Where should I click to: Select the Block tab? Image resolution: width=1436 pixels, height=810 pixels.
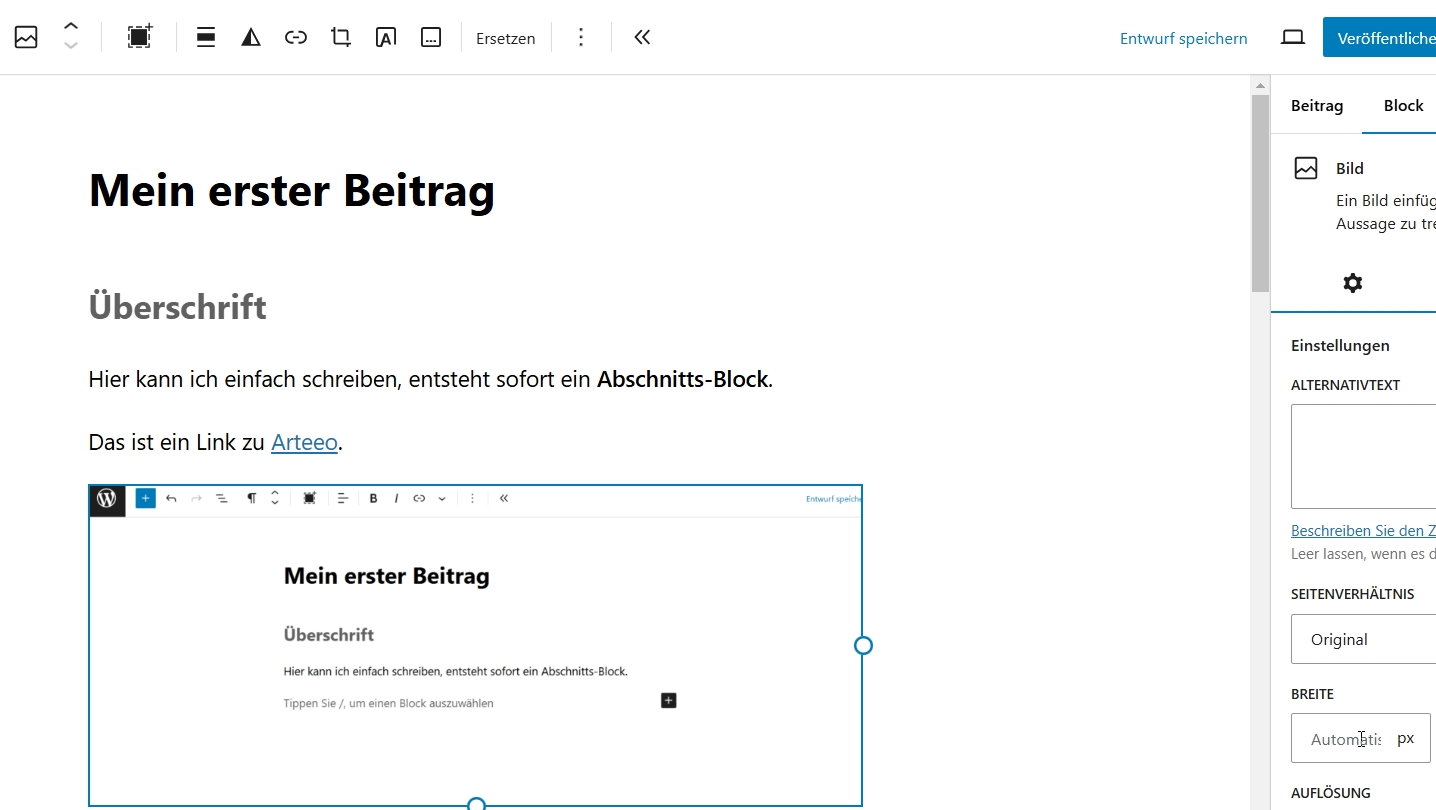(1402, 106)
